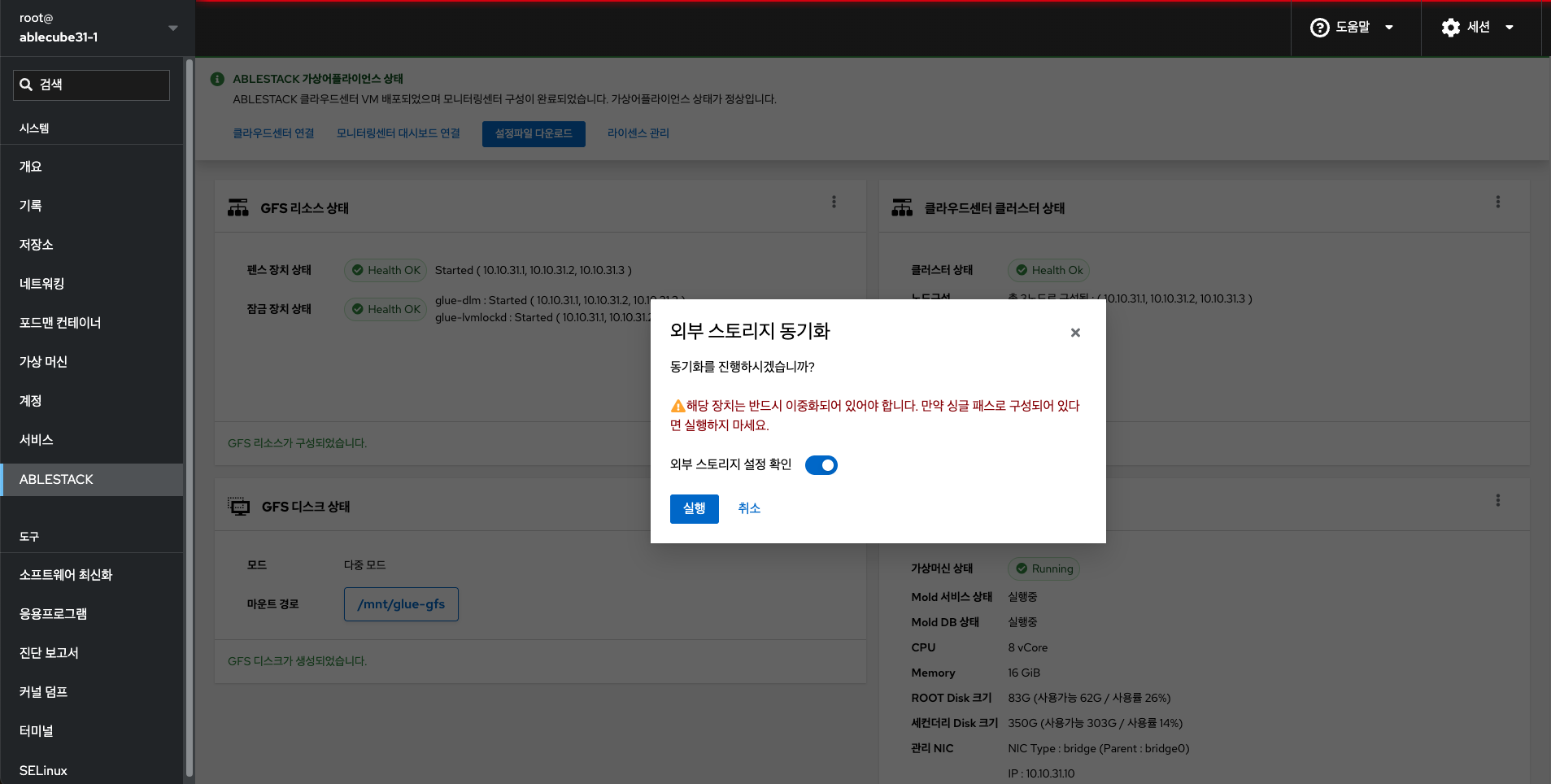The width and height of the screenshot is (1551, 784).
Task: Click the 취소 link in dialog
Action: 749,508
